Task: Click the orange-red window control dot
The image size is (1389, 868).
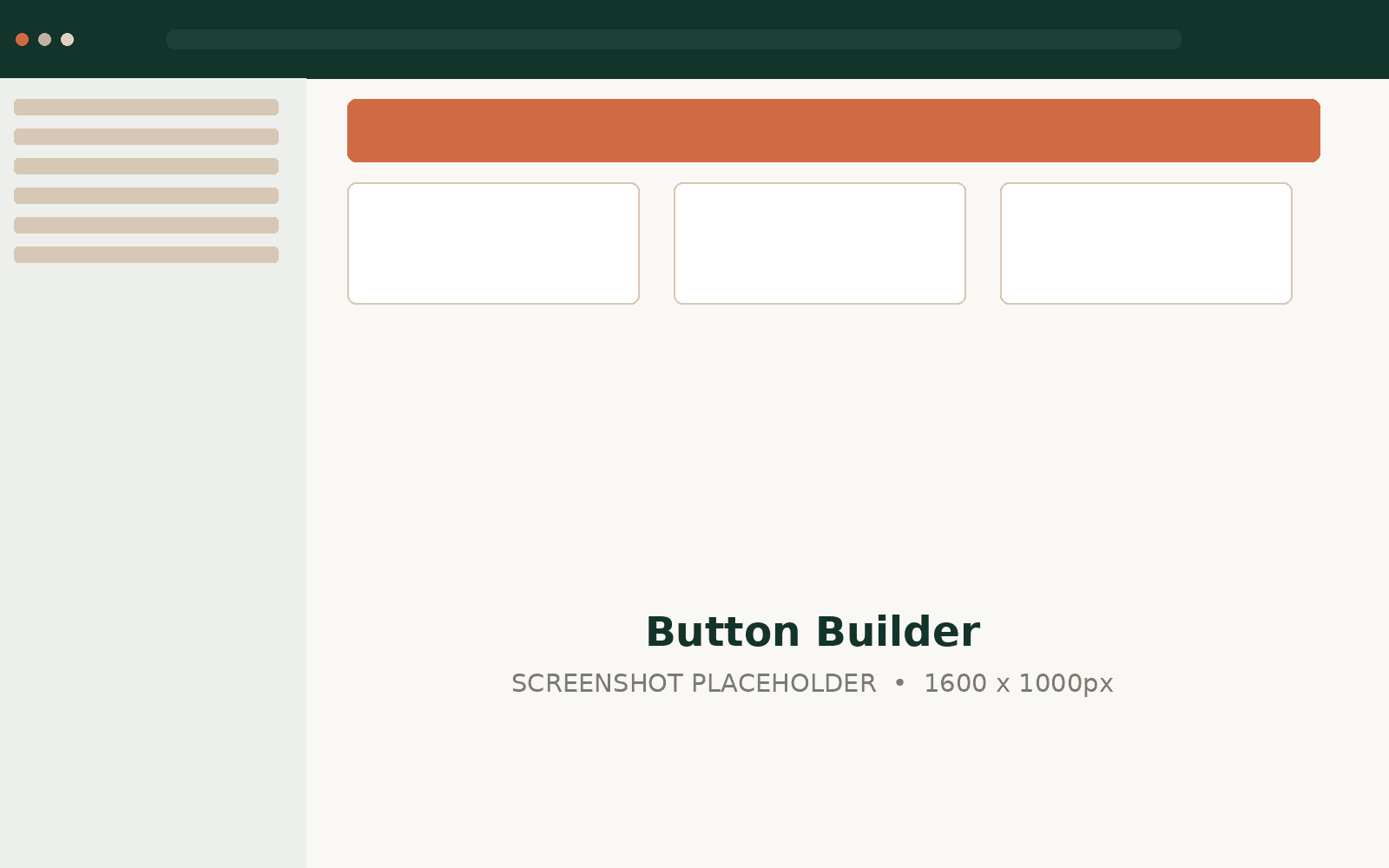Action: pyautogui.click(x=23, y=39)
